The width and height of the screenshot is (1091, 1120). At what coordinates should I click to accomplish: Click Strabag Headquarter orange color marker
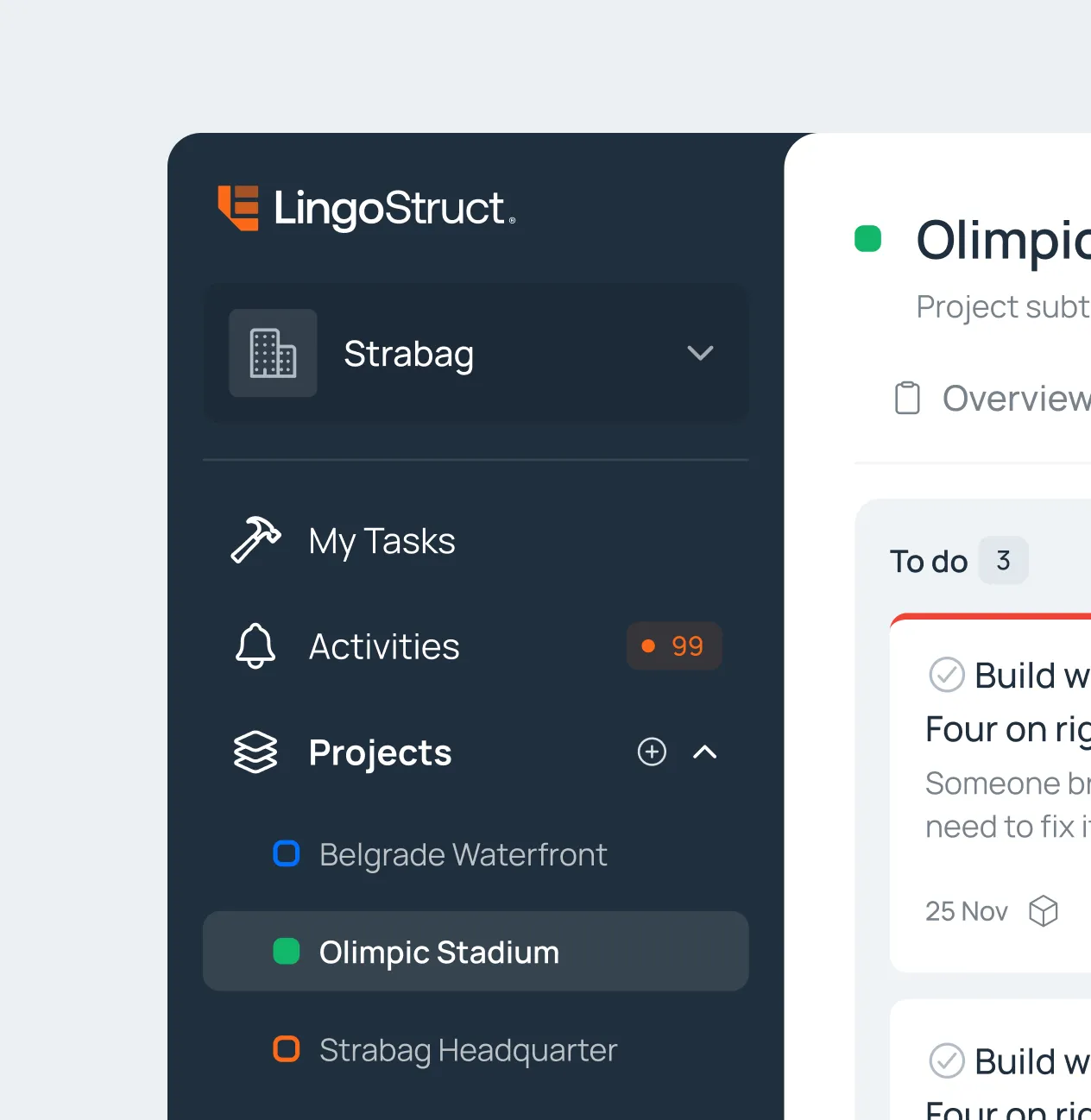coord(286,1048)
